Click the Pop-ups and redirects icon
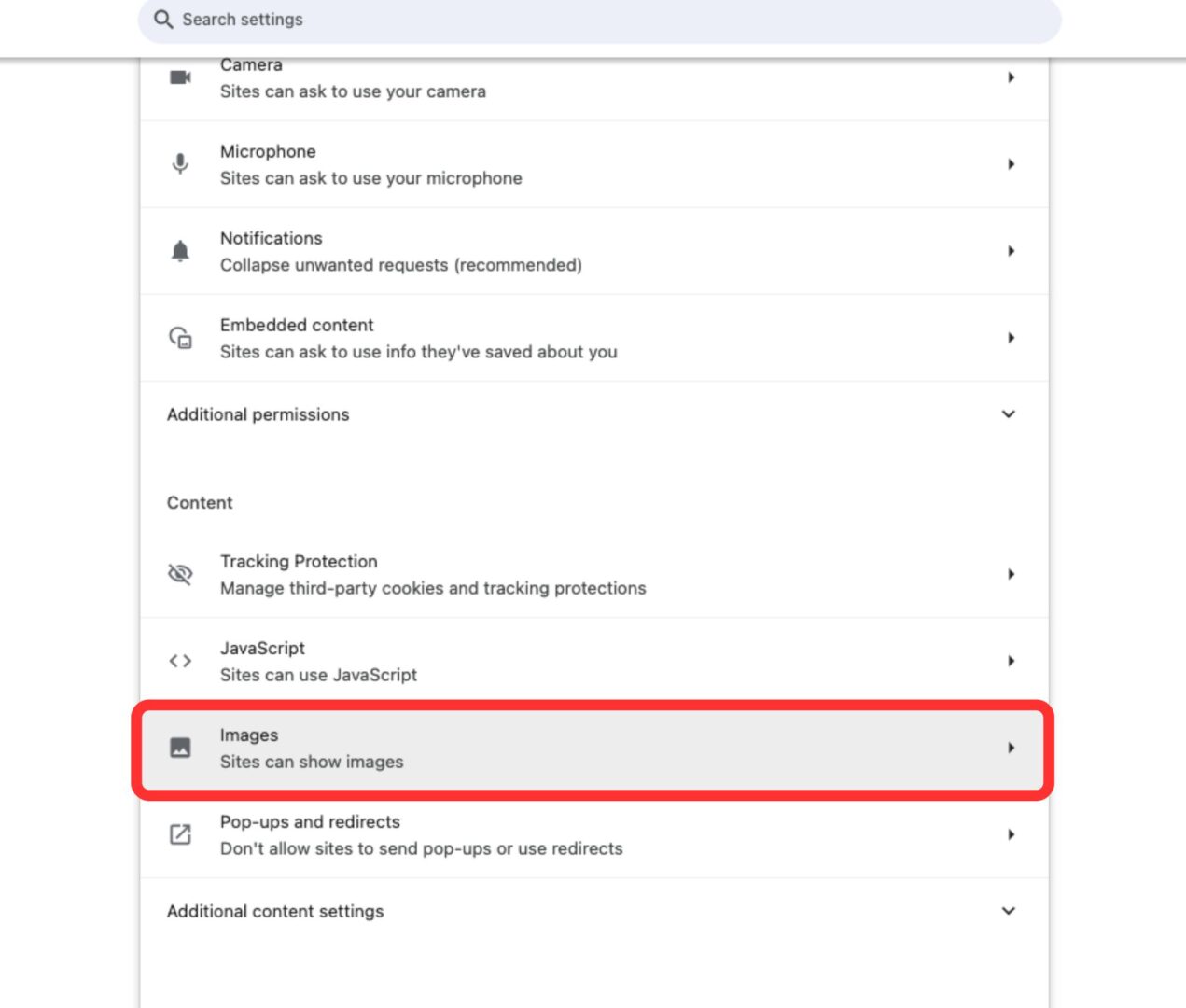Screen dimensions: 1186x1008 pyautogui.click(x=180, y=834)
